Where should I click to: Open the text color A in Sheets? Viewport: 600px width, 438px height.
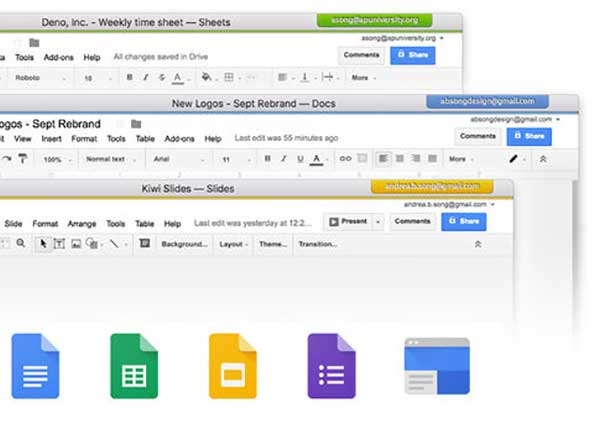click(x=178, y=78)
